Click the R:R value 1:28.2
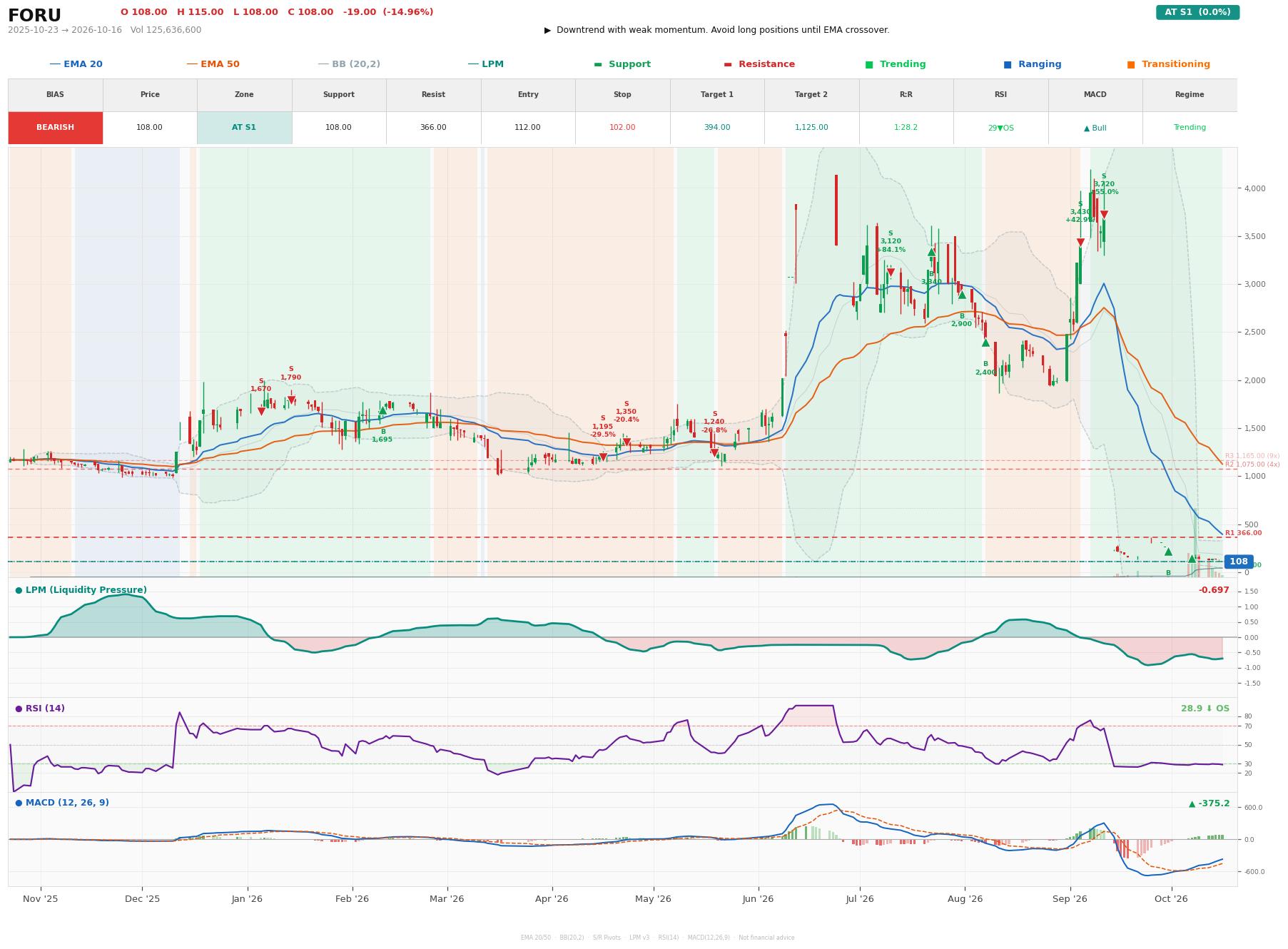1288x949 pixels. [906, 128]
